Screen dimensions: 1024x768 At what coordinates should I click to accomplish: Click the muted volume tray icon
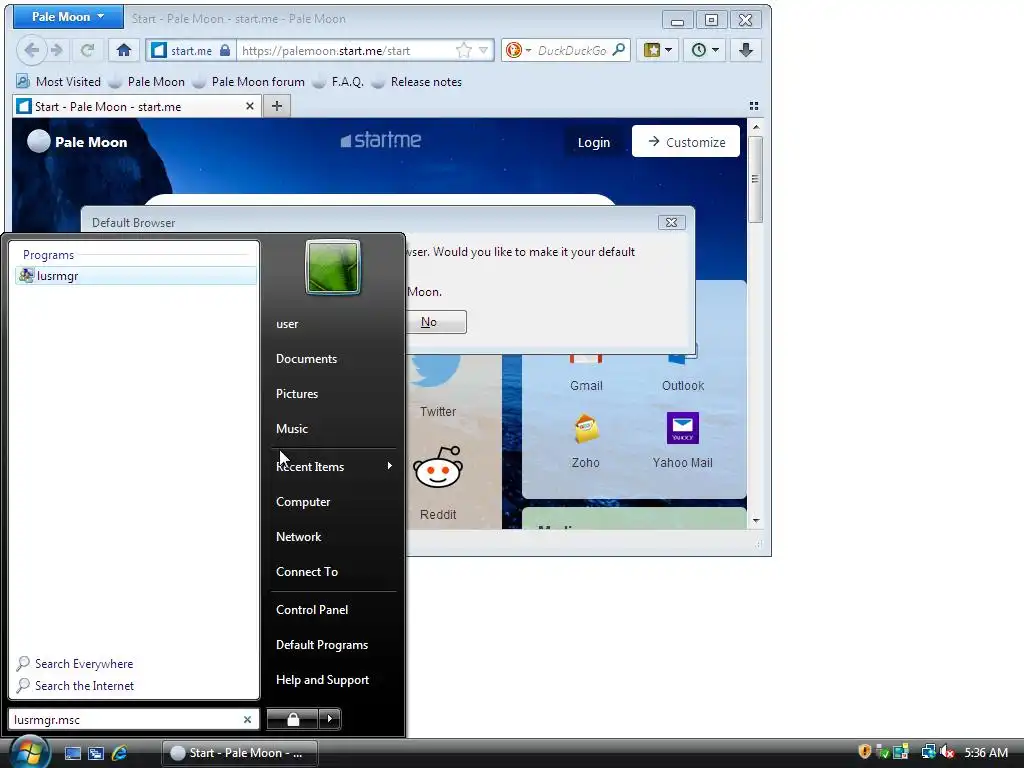click(948, 752)
